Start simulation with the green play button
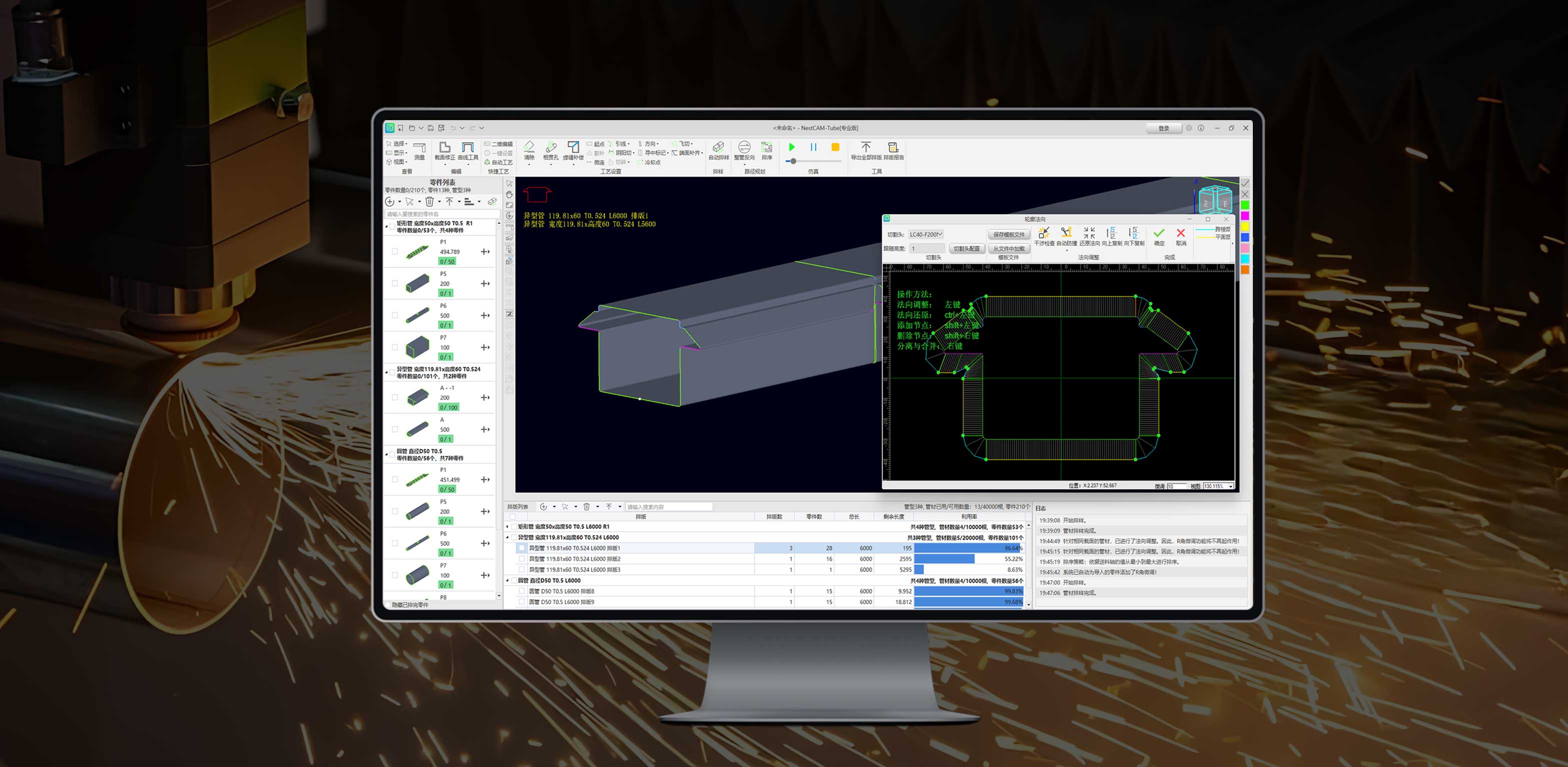This screenshot has height=767, width=1568. [791, 147]
